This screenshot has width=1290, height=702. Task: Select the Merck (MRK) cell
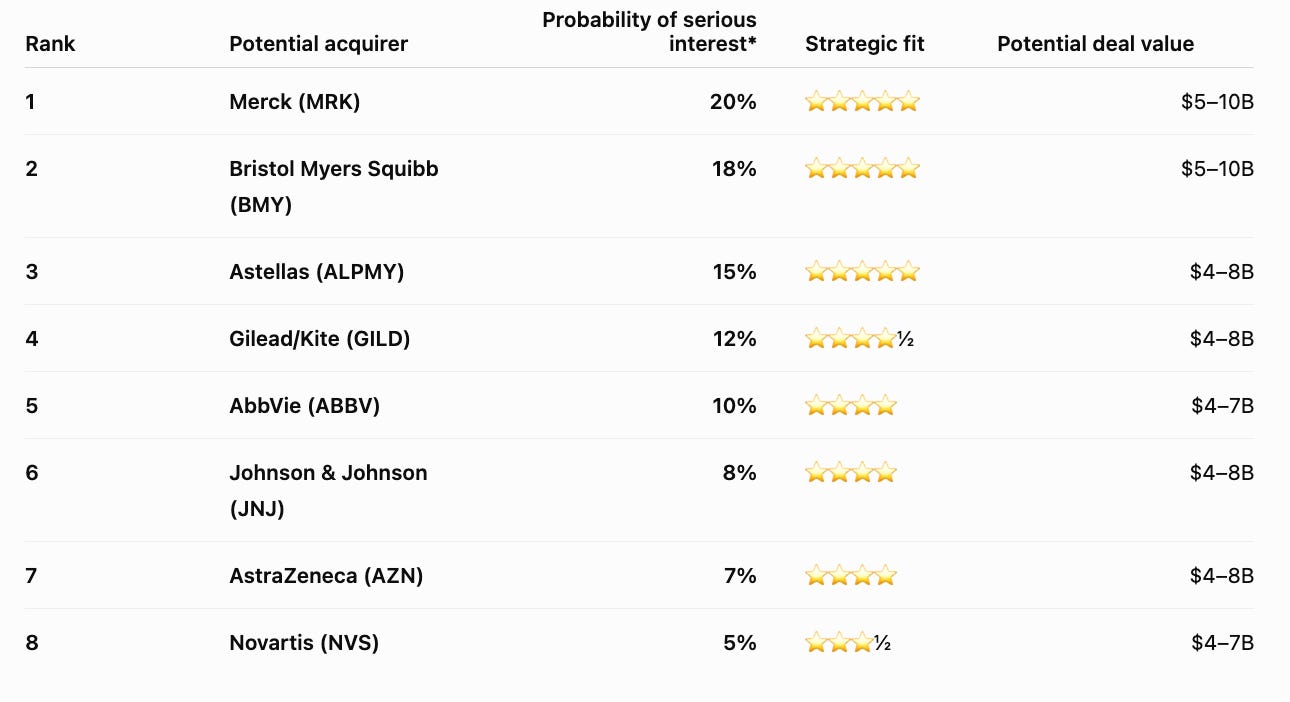point(295,101)
